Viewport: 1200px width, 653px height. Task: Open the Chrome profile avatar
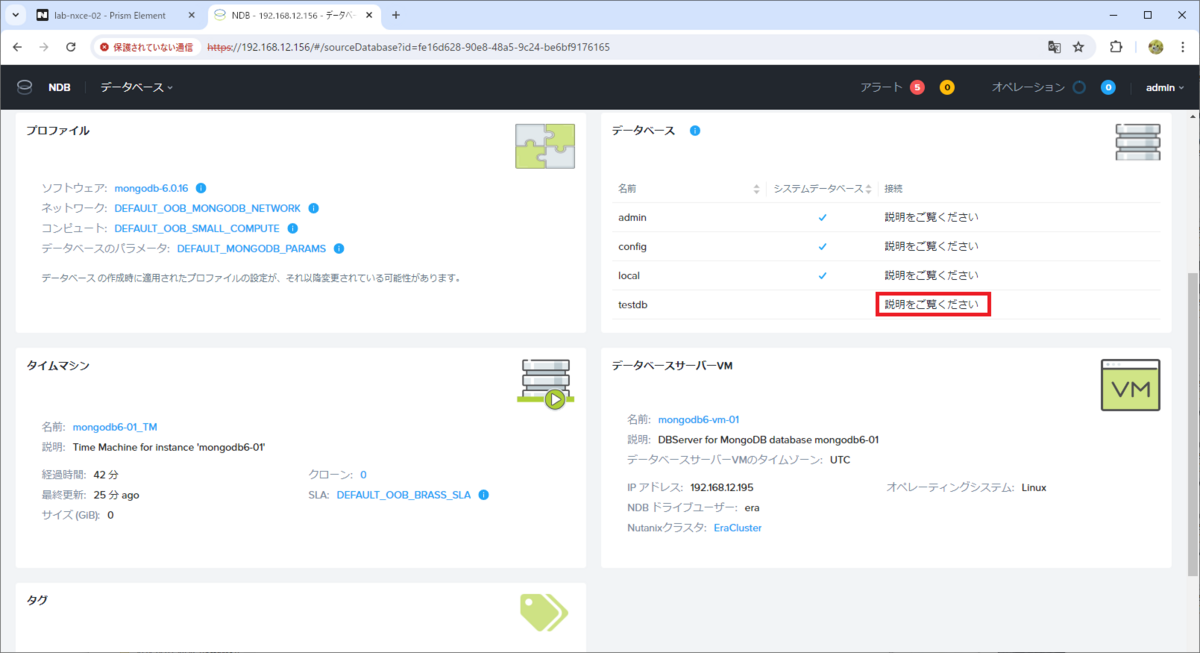pyautogui.click(x=1155, y=47)
